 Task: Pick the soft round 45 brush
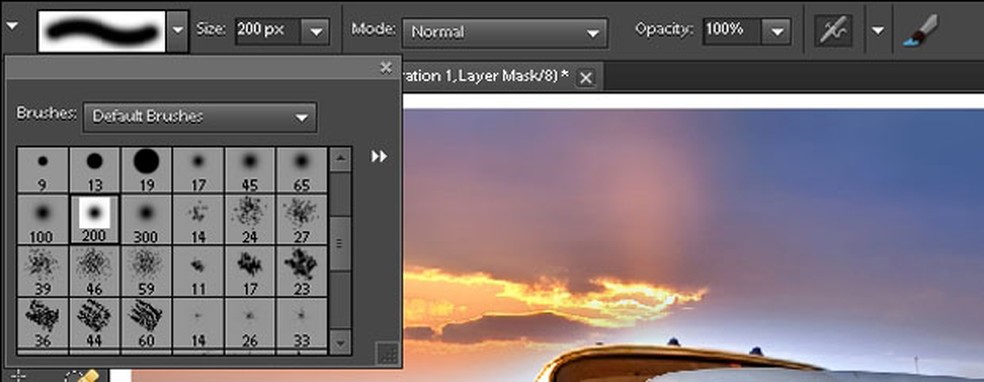pyautogui.click(x=250, y=170)
